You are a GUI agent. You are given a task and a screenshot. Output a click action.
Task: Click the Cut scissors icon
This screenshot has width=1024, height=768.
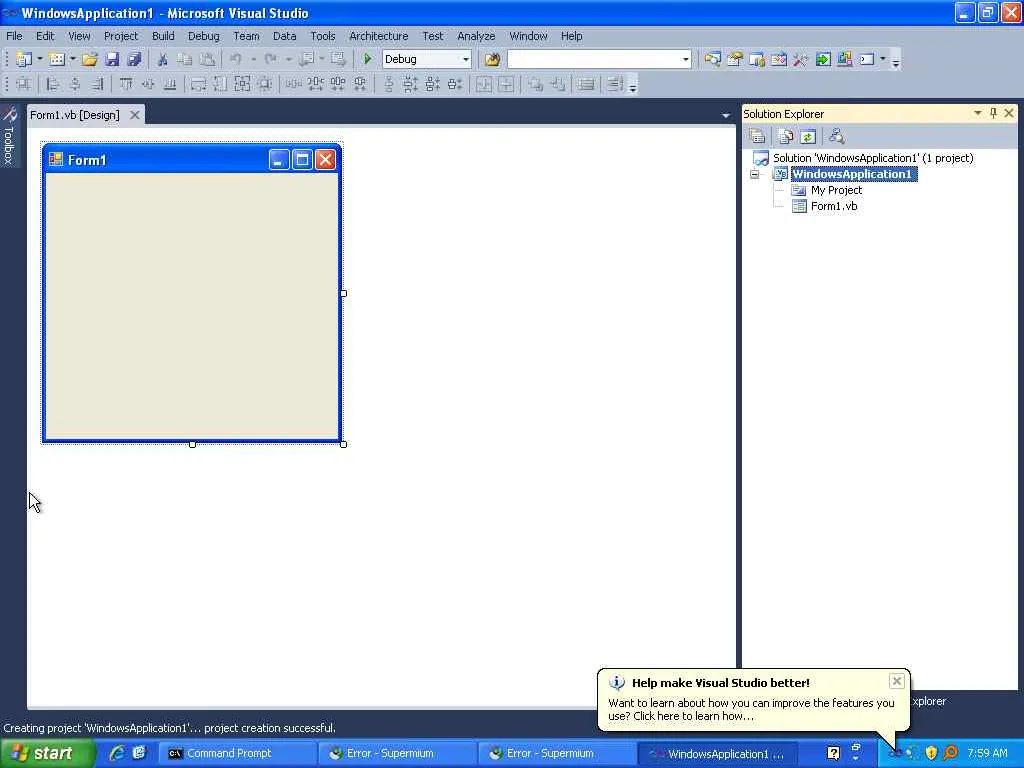163,59
